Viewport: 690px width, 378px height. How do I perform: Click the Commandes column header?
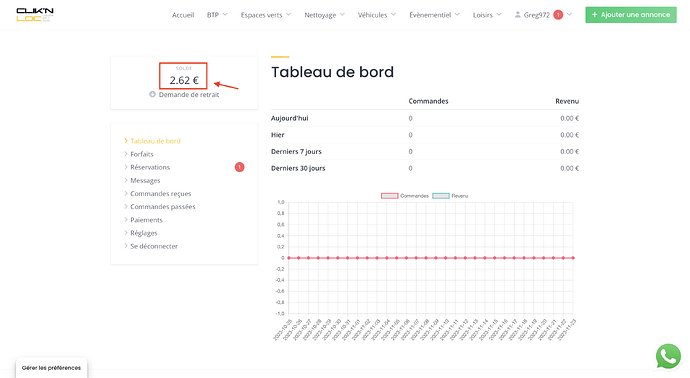[x=428, y=101]
